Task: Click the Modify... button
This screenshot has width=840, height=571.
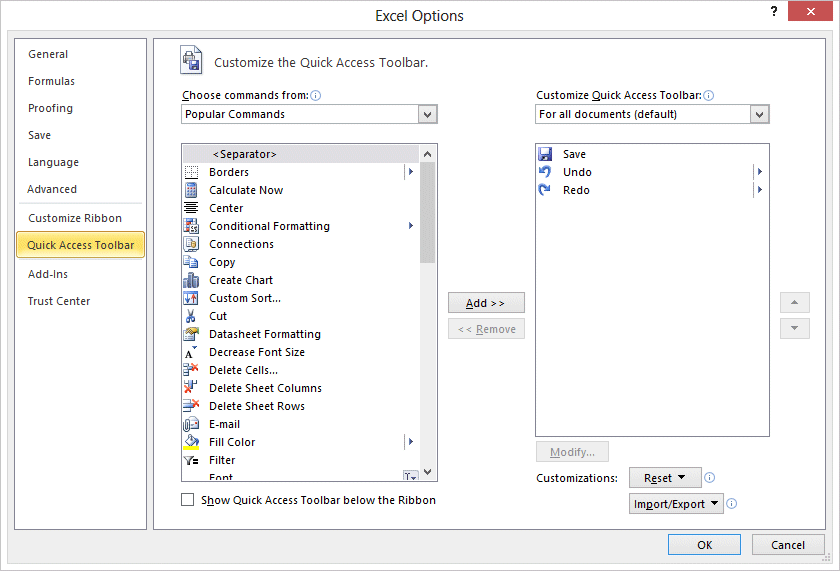Action: pos(572,452)
